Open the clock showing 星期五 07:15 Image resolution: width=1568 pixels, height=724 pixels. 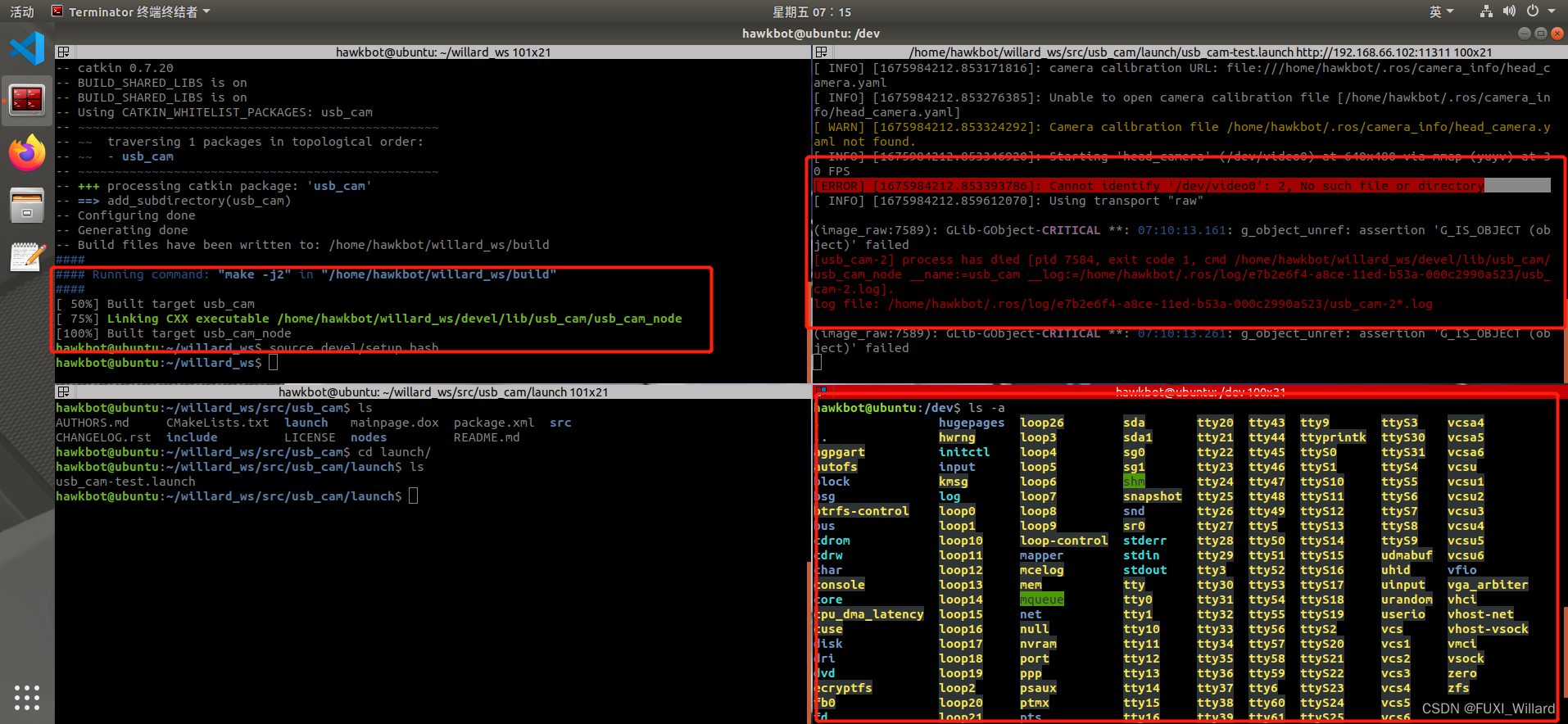812,11
